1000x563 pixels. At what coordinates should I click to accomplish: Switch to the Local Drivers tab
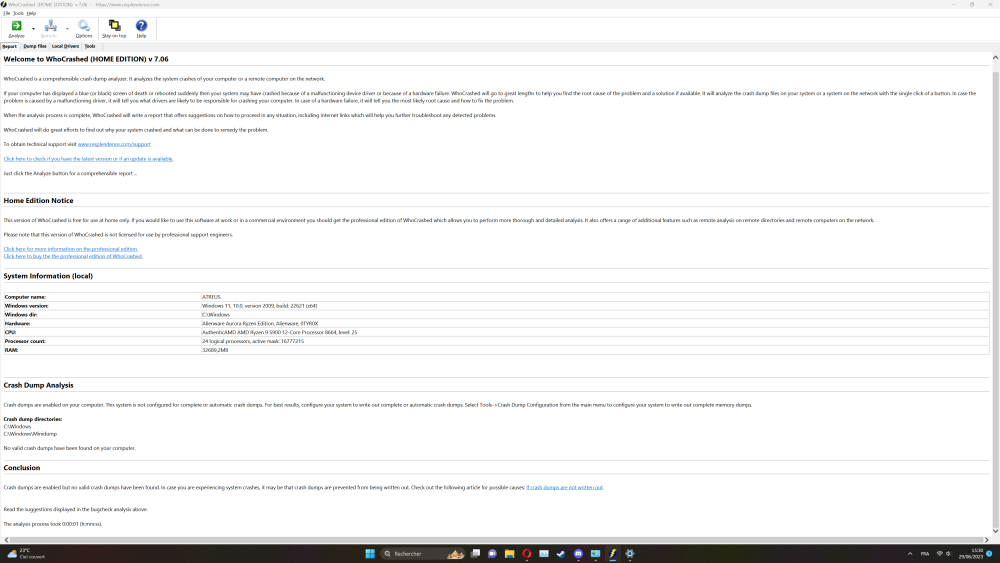pyautogui.click(x=66, y=46)
